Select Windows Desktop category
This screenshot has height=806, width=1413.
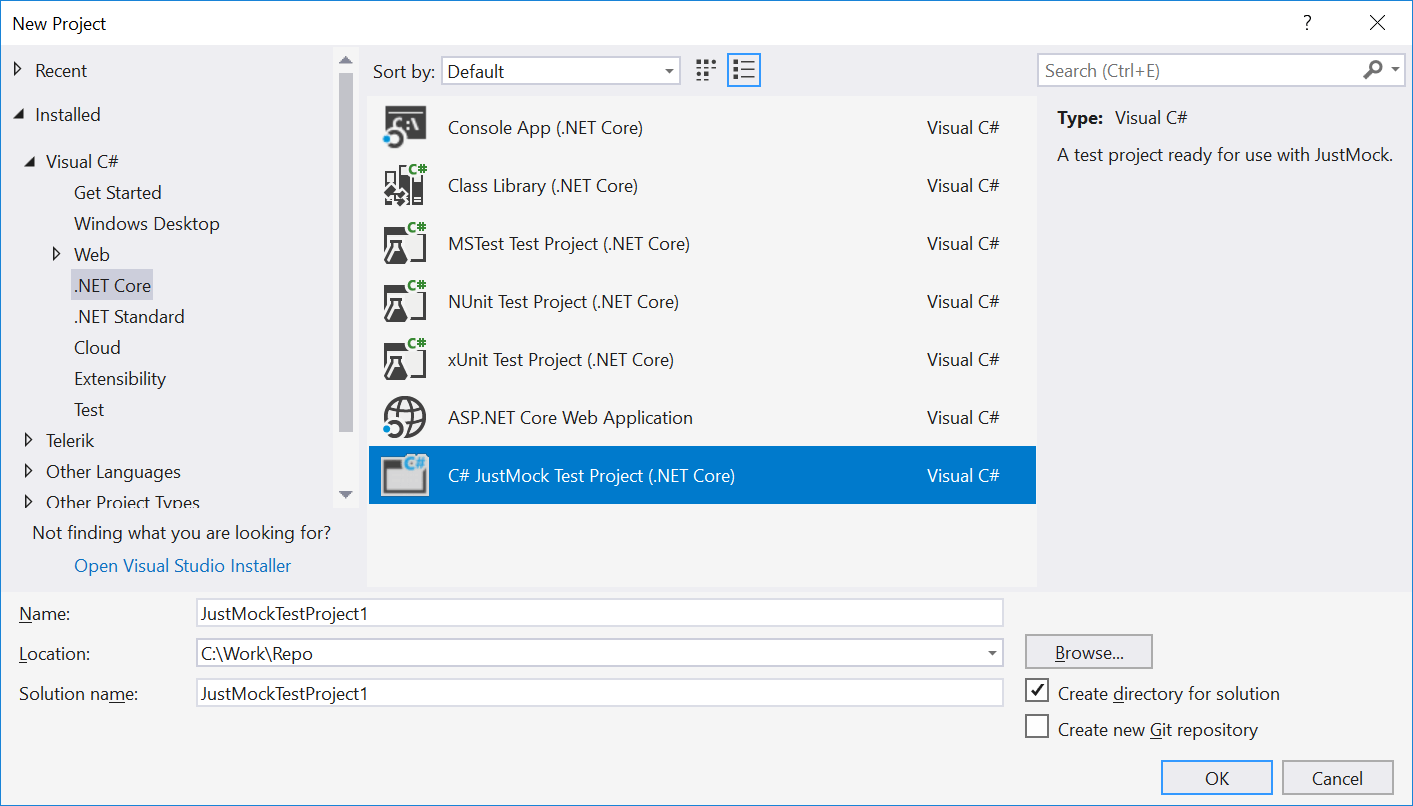pyautogui.click(x=146, y=223)
